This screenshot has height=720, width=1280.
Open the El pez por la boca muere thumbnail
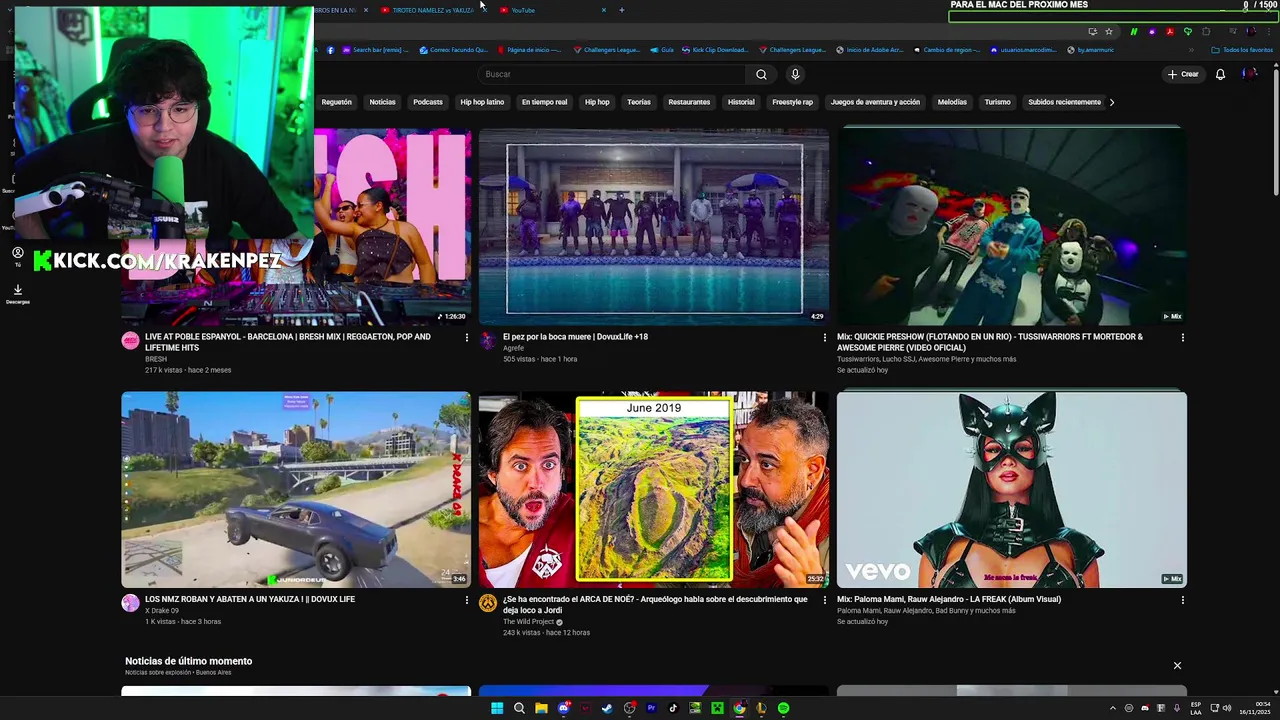pos(654,226)
